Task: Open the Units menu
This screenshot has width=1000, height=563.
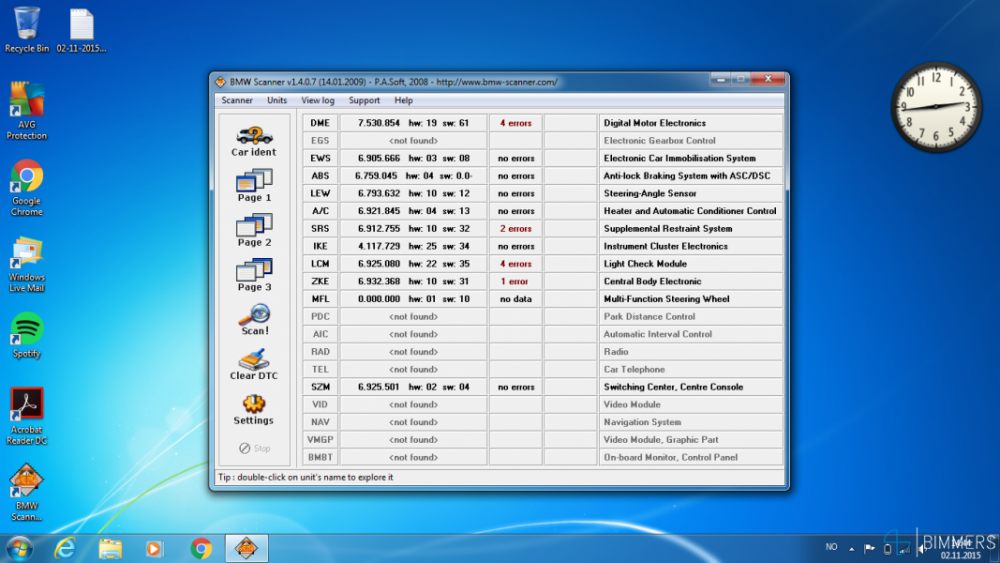Action: point(277,100)
